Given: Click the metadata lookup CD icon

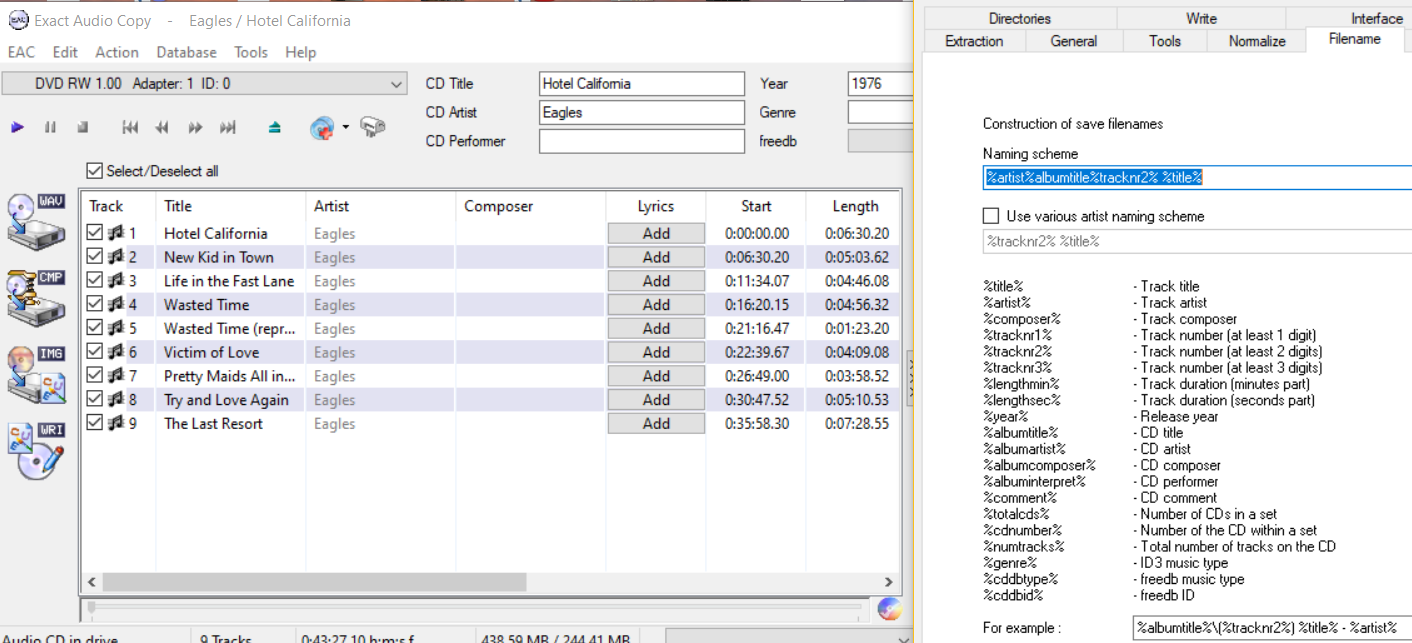Looking at the screenshot, I should point(322,128).
